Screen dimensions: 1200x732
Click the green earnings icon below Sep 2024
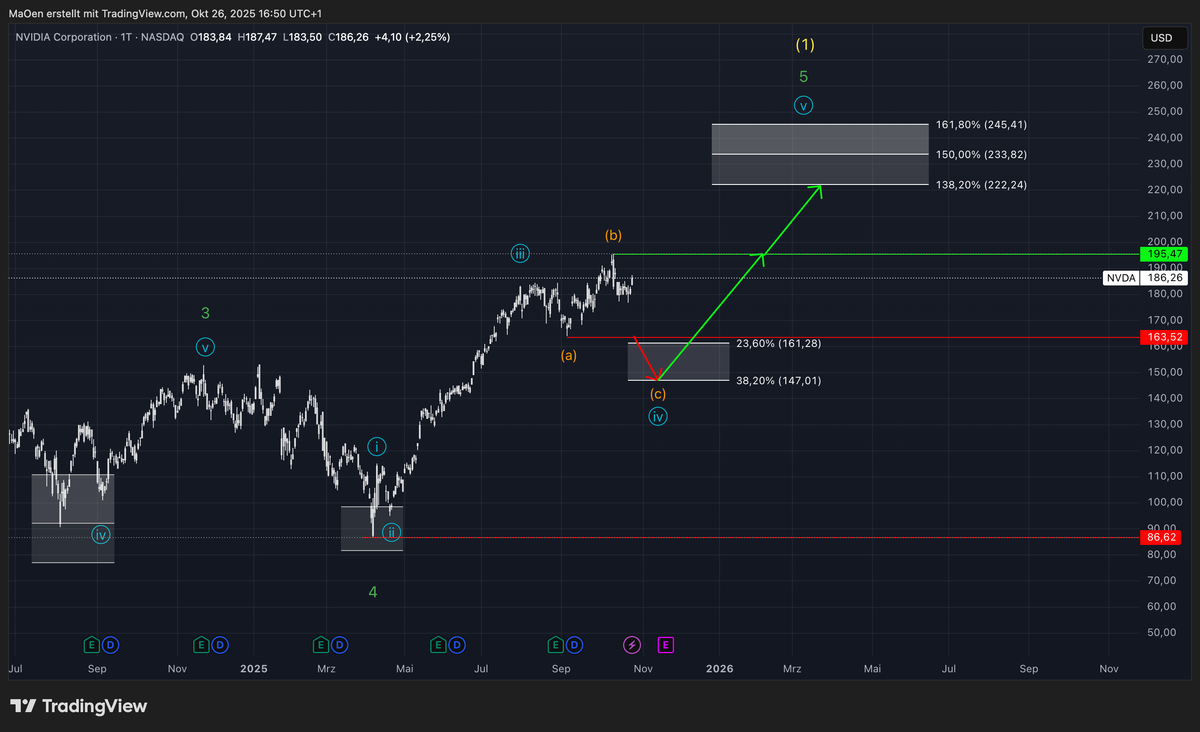91,645
